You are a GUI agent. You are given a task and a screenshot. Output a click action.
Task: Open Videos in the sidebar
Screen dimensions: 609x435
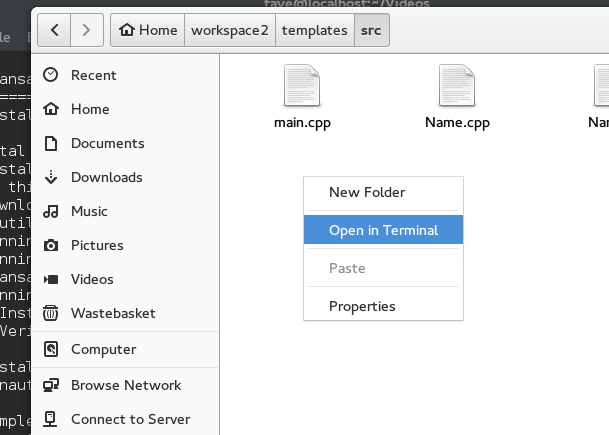[125, 279]
